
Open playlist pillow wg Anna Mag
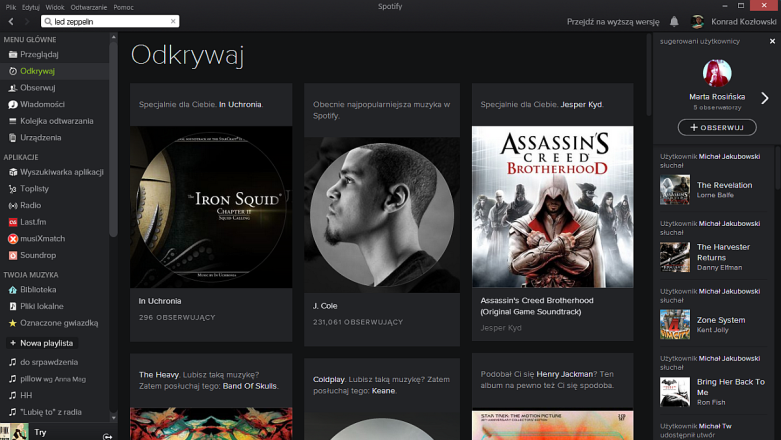[x=55, y=379]
